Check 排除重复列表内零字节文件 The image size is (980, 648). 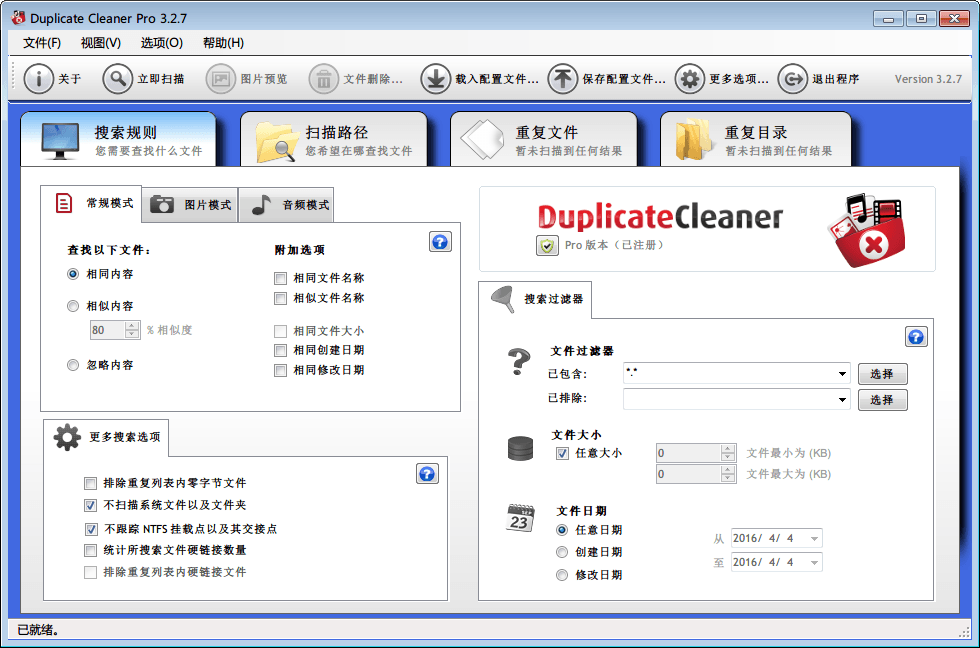pyautogui.click(x=91, y=483)
